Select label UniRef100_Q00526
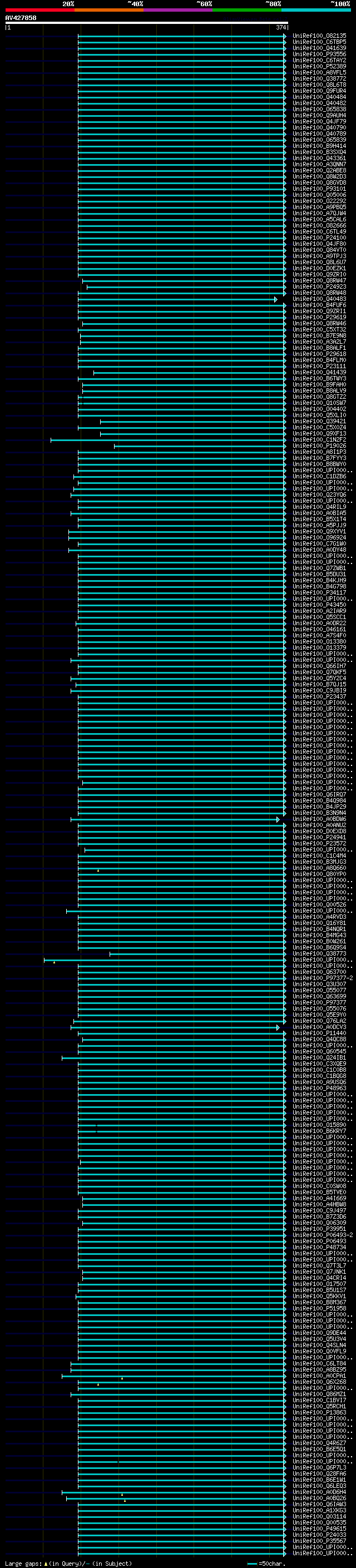The width and height of the screenshot is (356, 1568). [x=319, y=904]
